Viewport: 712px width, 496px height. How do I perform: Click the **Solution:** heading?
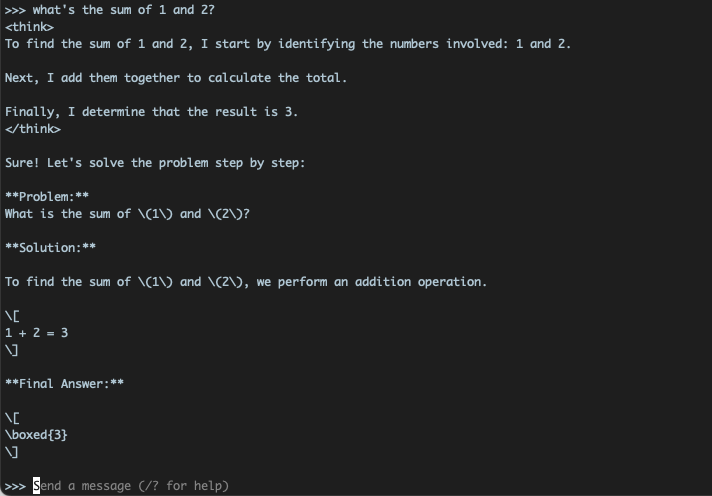click(51, 248)
